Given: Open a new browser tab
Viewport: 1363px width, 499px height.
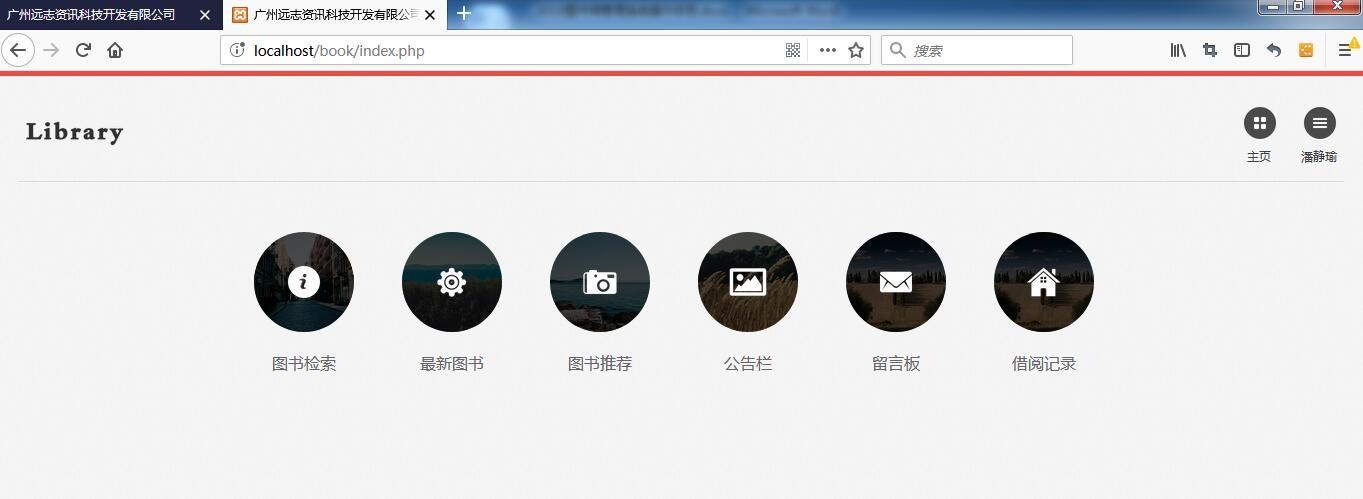Looking at the screenshot, I should point(464,14).
